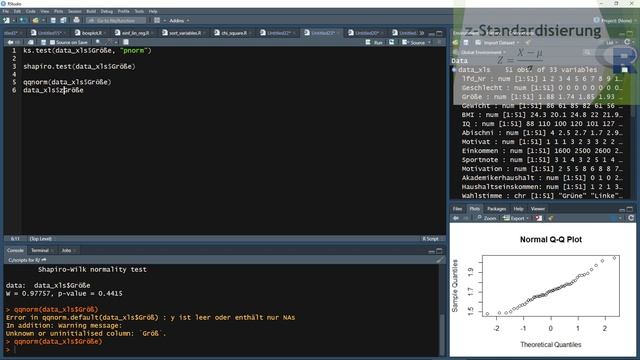Viewport: 640px width, 360px height.
Task: Open the Tools menu
Action: click(x=139, y=11)
